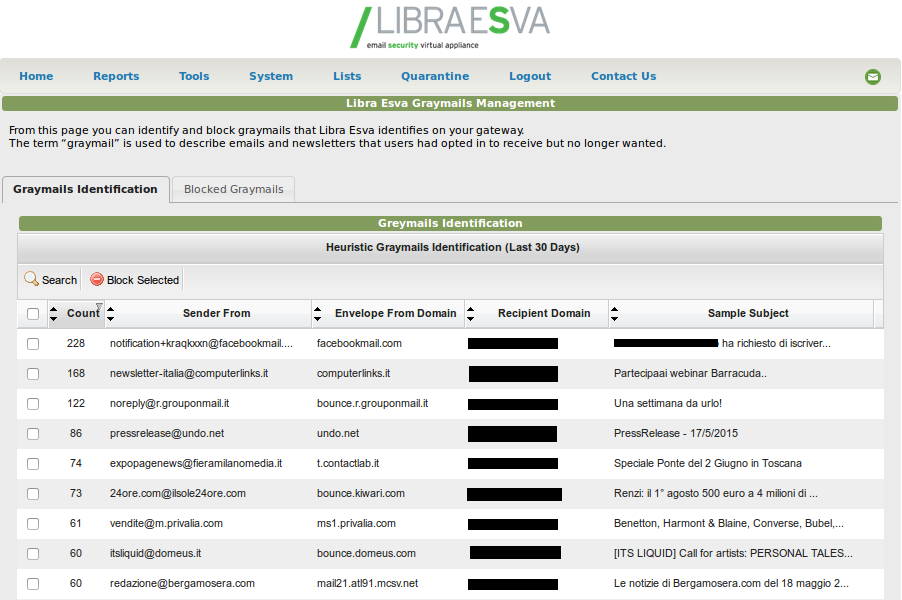This screenshot has height=600, width=902.
Task: Select sender redazione@bergamosera.com
Action: click(182, 583)
